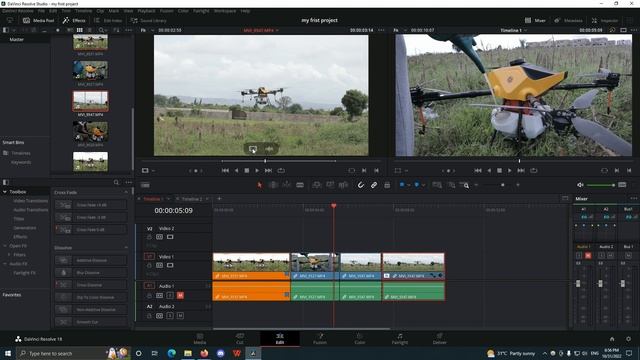Click the Overwrite Clip edit icon
640x360 pixels.
[330, 185]
